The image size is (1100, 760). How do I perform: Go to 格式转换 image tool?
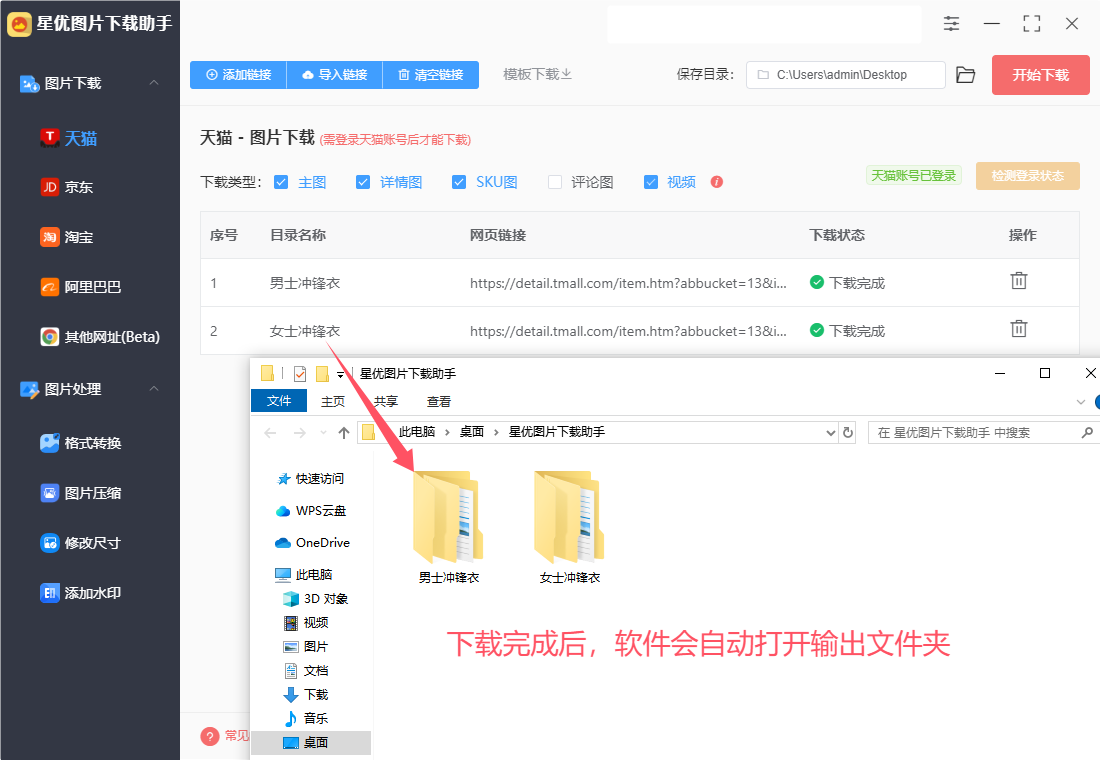pyautogui.click(x=81, y=443)
